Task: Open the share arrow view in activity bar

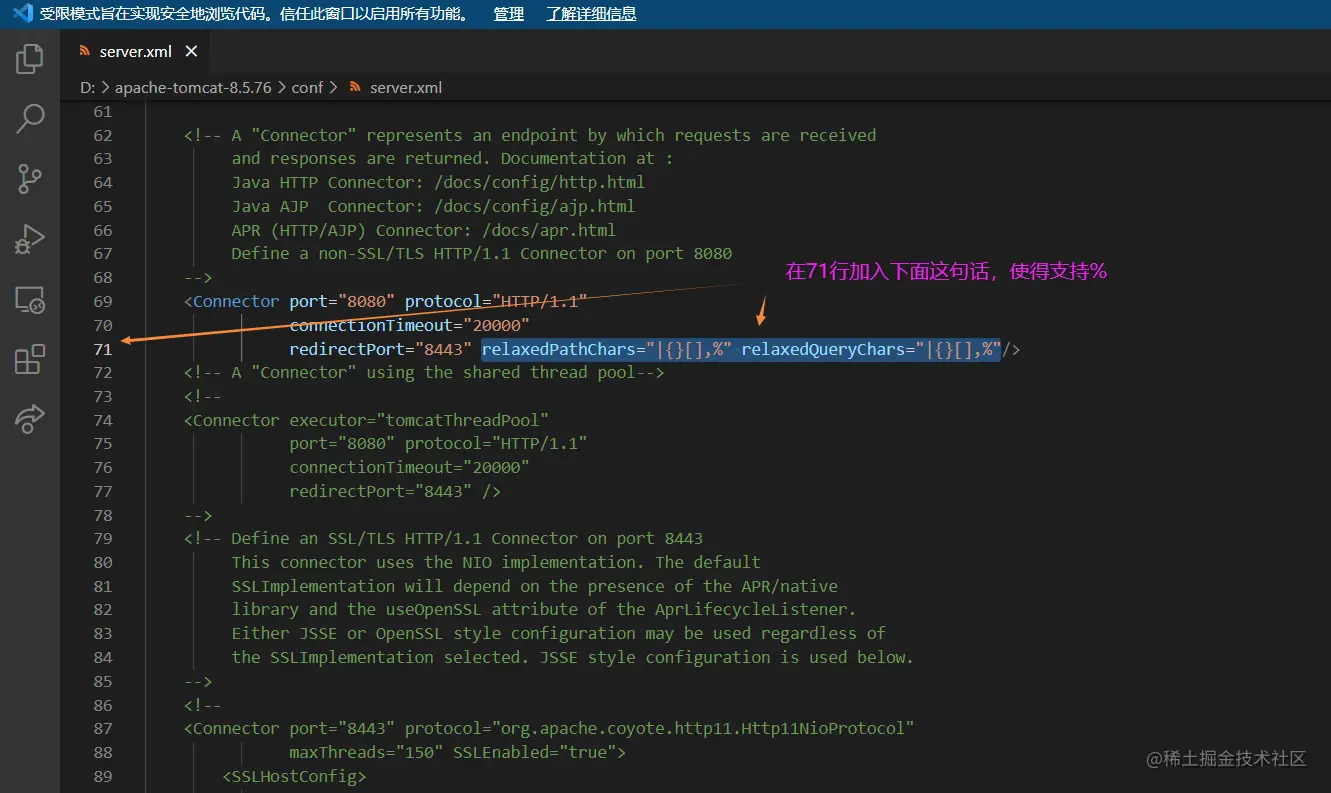Action: click(30, 419)
